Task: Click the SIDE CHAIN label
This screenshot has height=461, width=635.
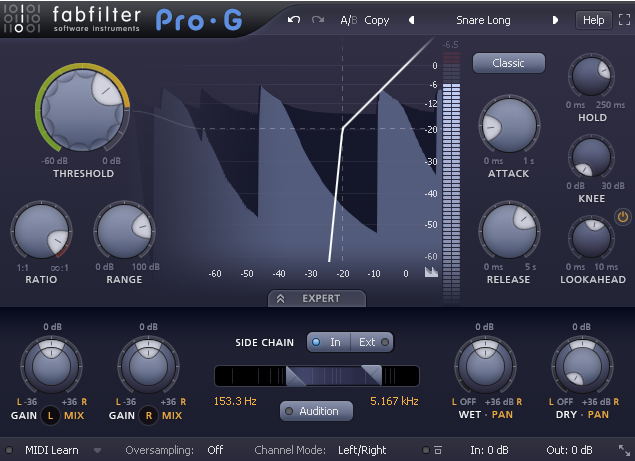Action: [x=264, y=343]
